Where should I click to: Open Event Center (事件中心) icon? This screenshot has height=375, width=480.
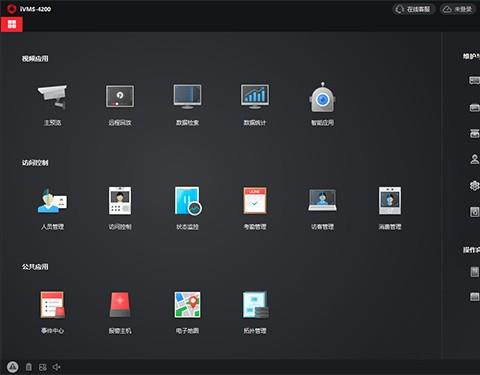(x=52, y=305)
